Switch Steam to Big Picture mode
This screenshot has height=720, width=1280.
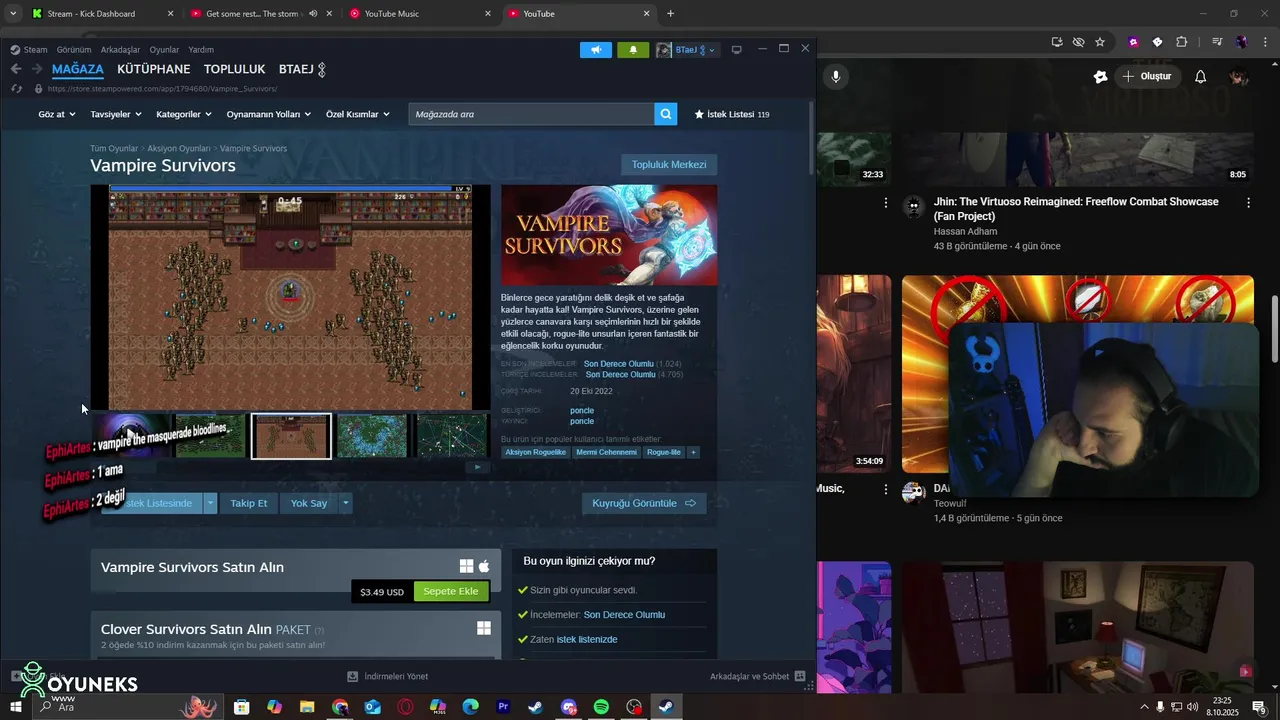737,50
